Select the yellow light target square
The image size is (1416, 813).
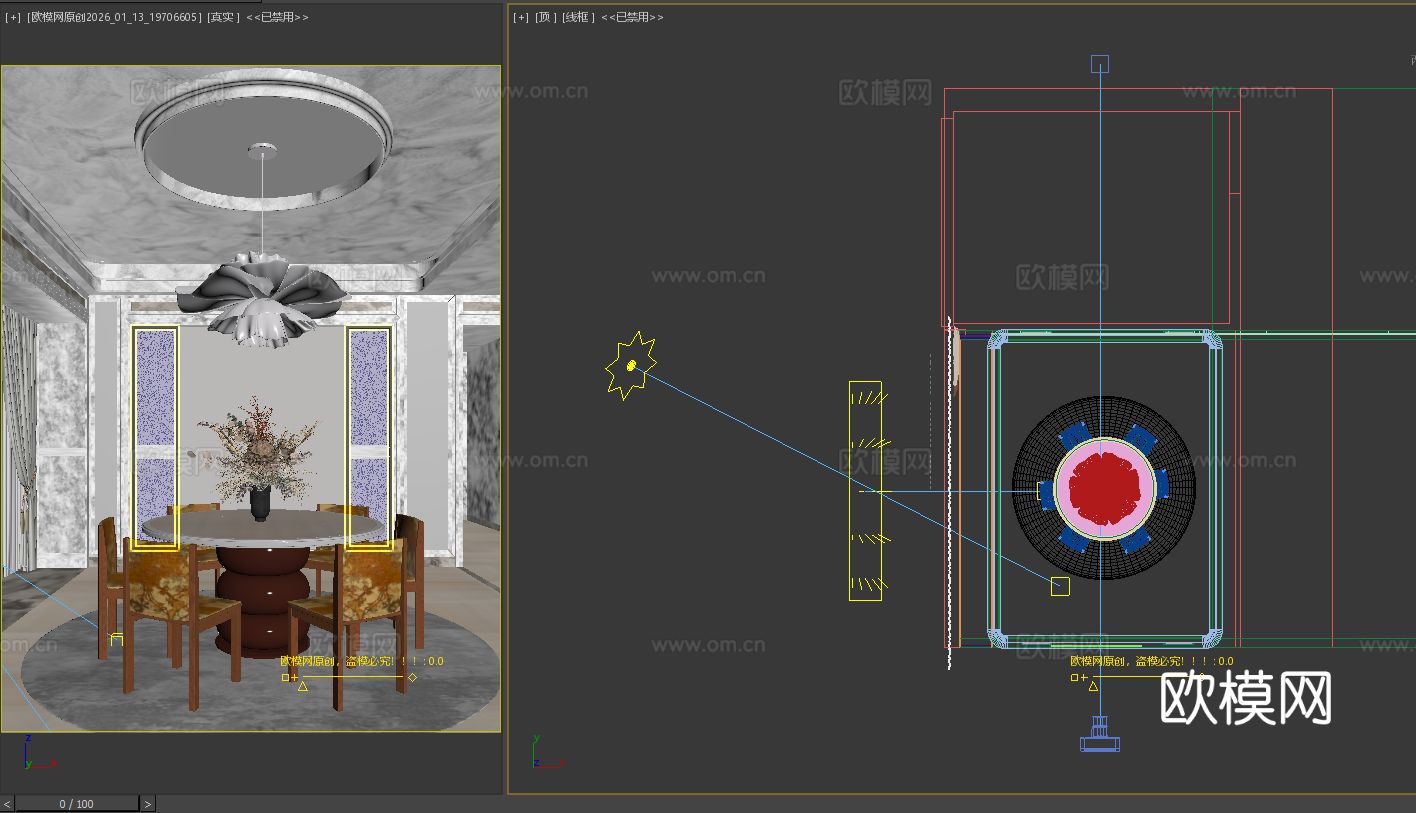1060,586
